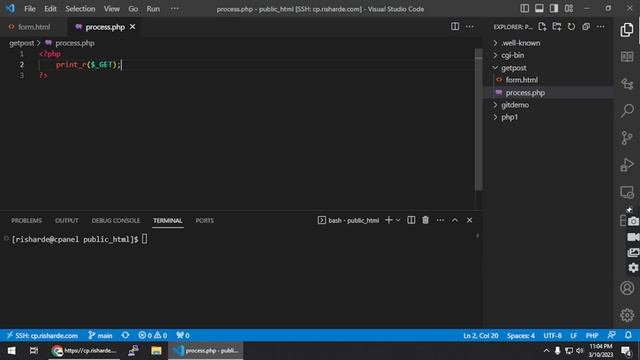Open editor more actions menu
640x360 pixels.
click(x=469, y=27)
